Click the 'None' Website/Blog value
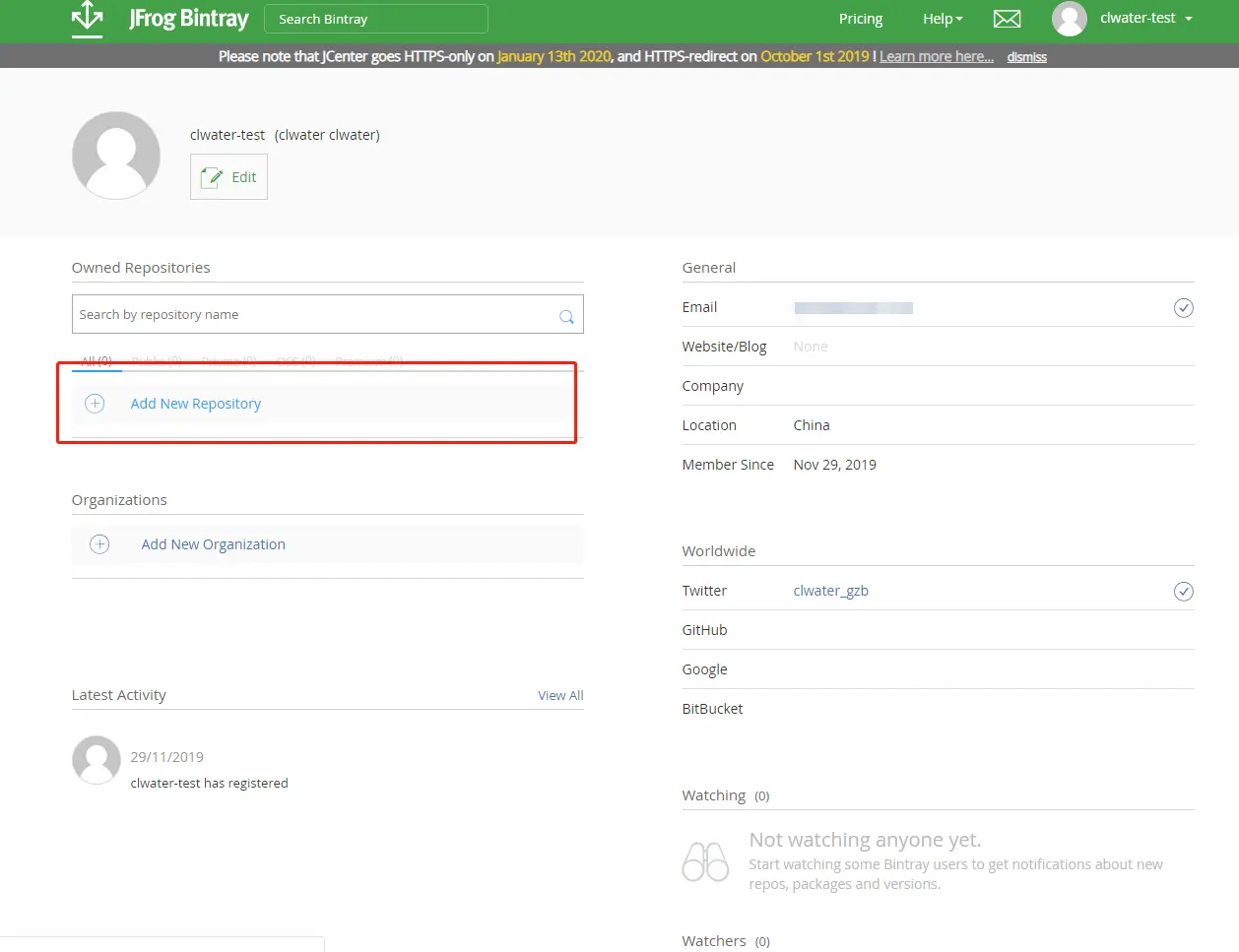1239x952 pixels. click(x=811, y=347)
